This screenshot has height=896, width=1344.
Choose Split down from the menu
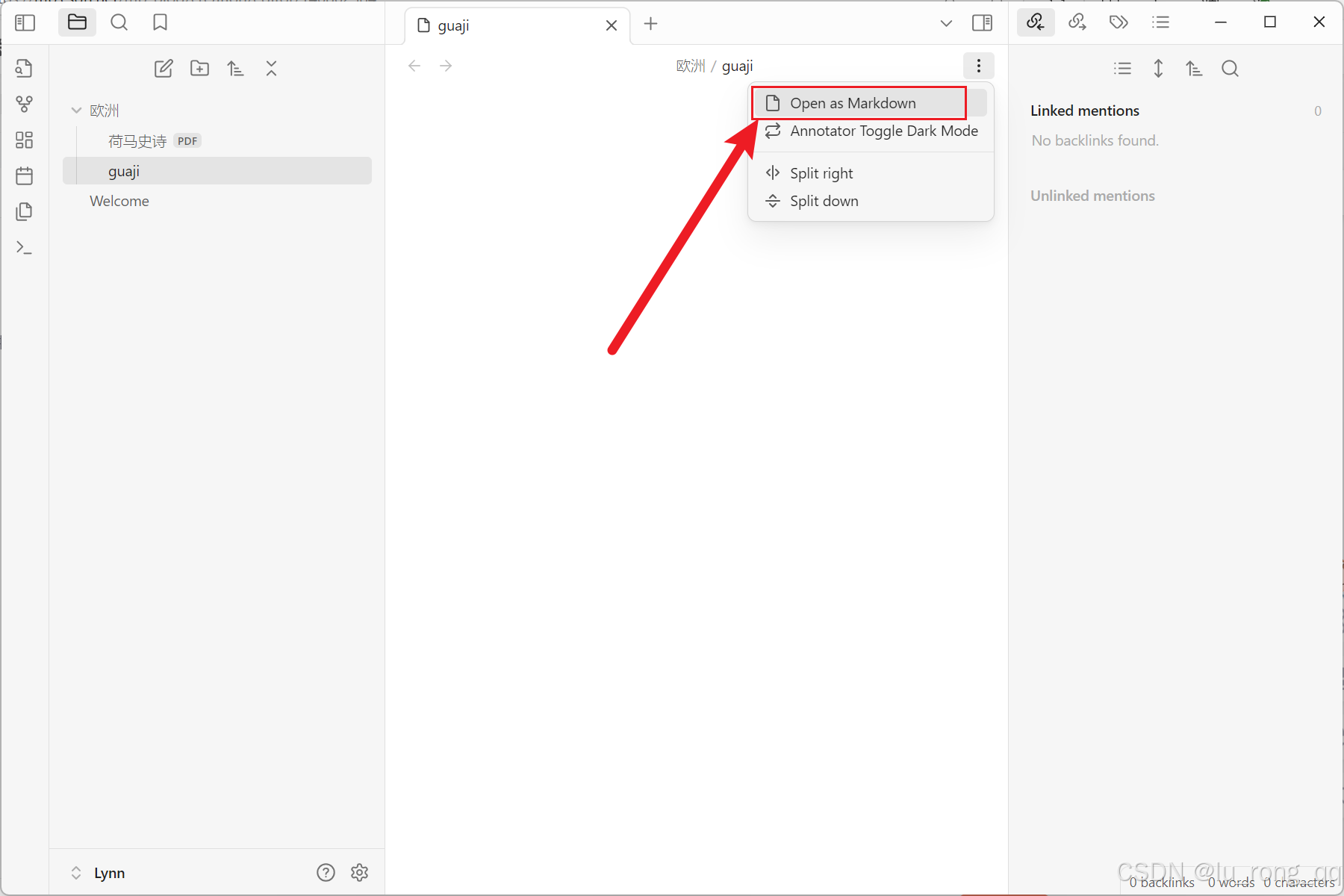pyautogui.click(x=870, y=201)
